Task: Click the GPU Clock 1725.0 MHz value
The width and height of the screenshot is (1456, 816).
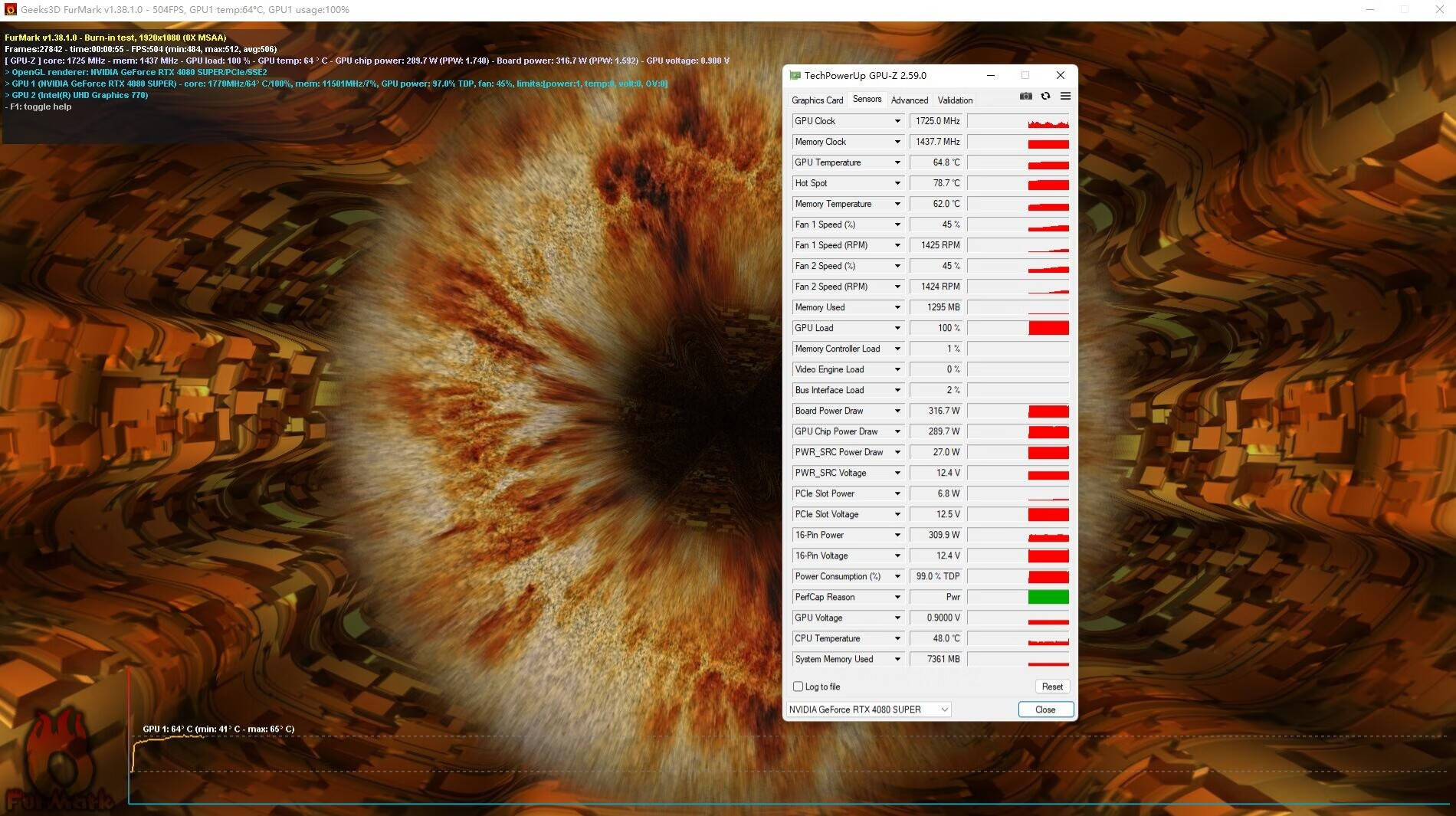Action: click(936, 121)
